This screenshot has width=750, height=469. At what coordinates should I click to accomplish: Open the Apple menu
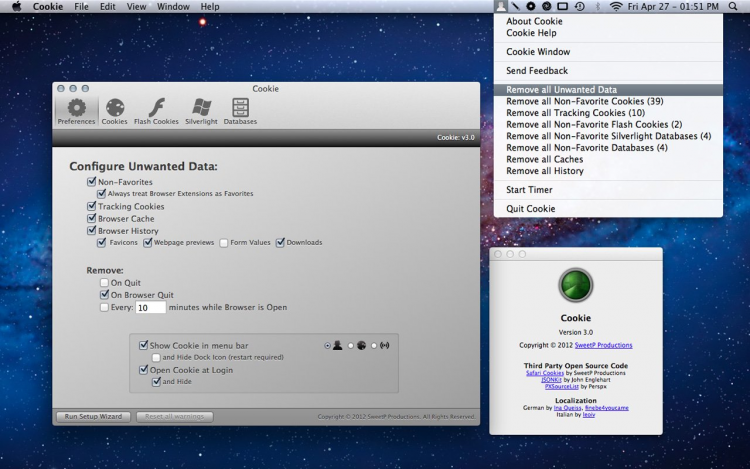tap(17, 6)
